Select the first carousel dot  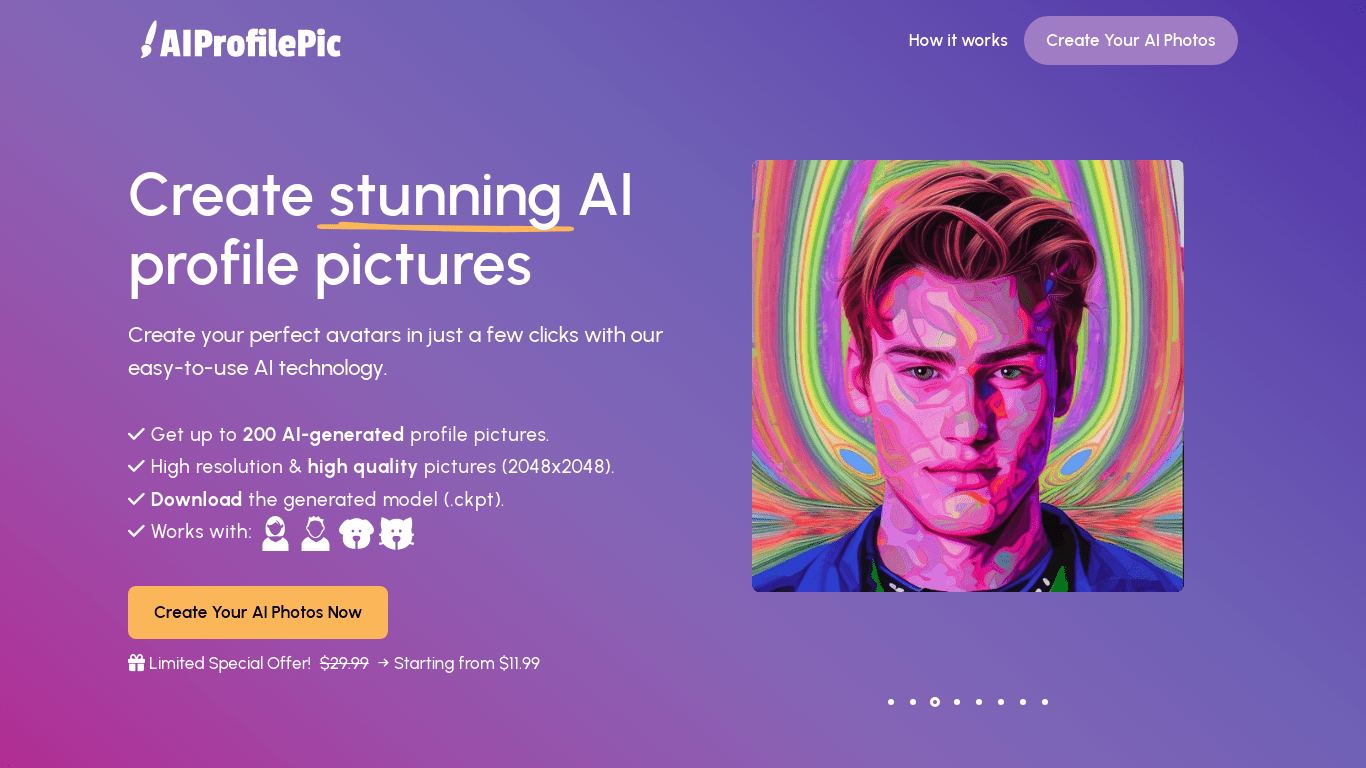click(x=891, y=702)
